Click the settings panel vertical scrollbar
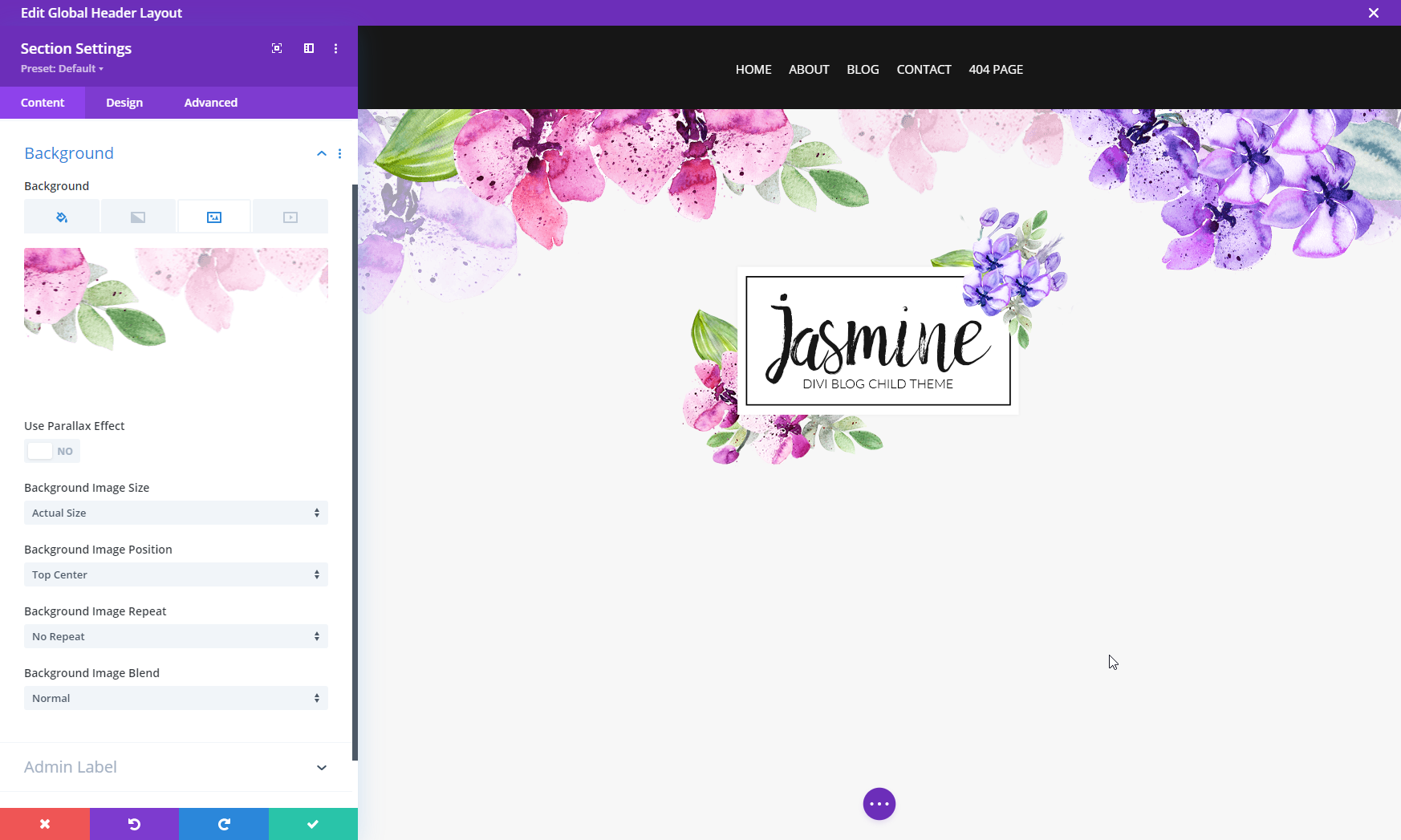1401x840 pixels. 355,473
